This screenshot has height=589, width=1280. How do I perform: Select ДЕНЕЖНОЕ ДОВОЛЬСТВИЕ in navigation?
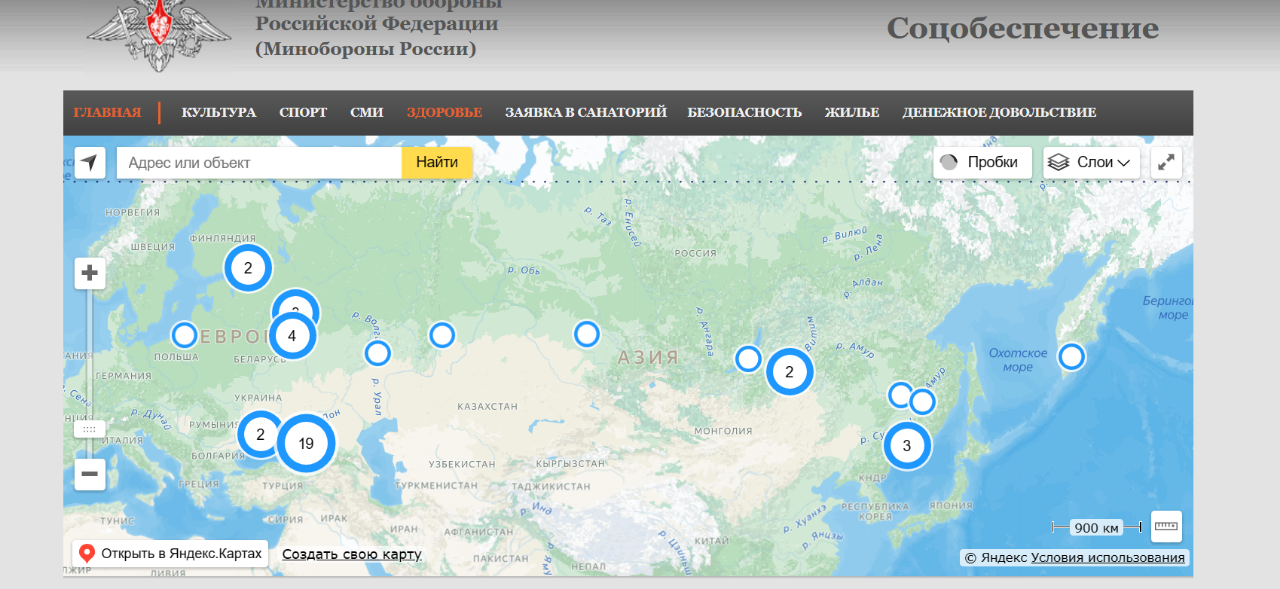coord(998,113)
